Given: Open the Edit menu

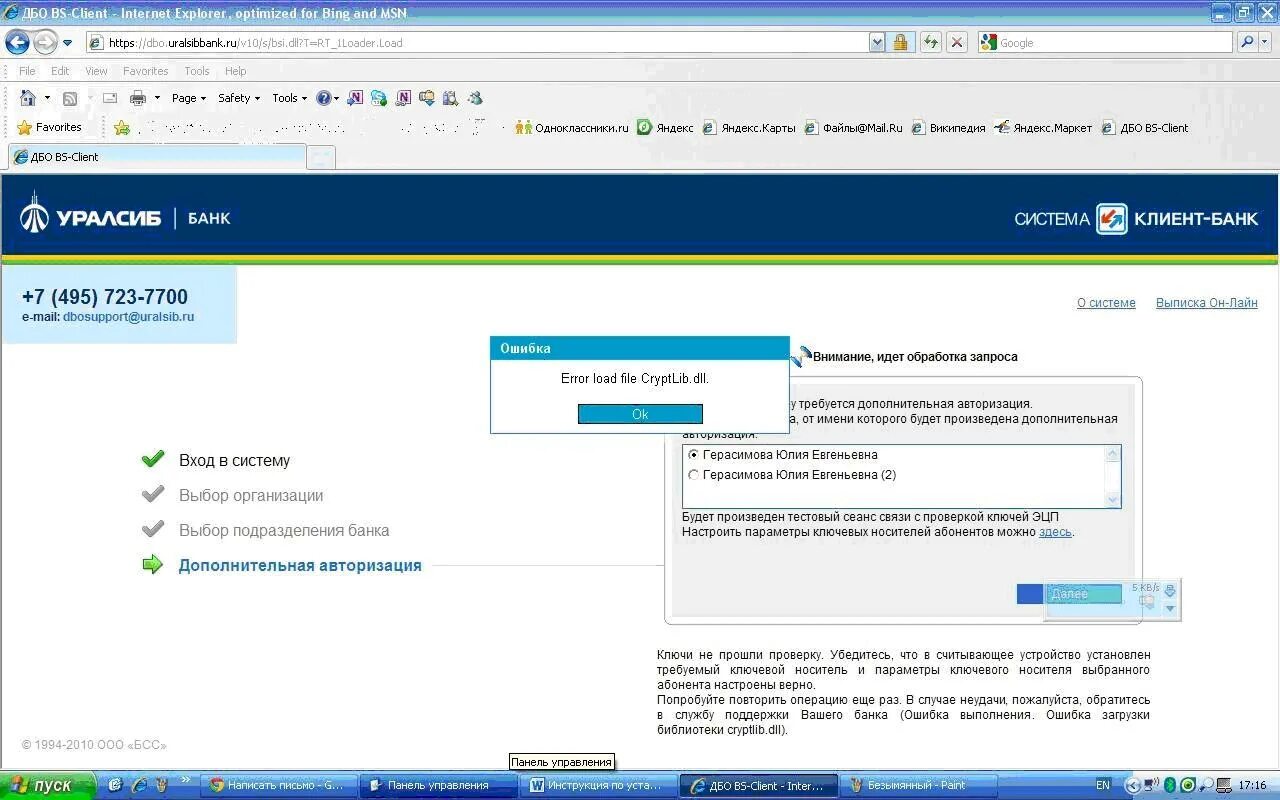Looking at the screenshot, I should (x=60, y=71).
